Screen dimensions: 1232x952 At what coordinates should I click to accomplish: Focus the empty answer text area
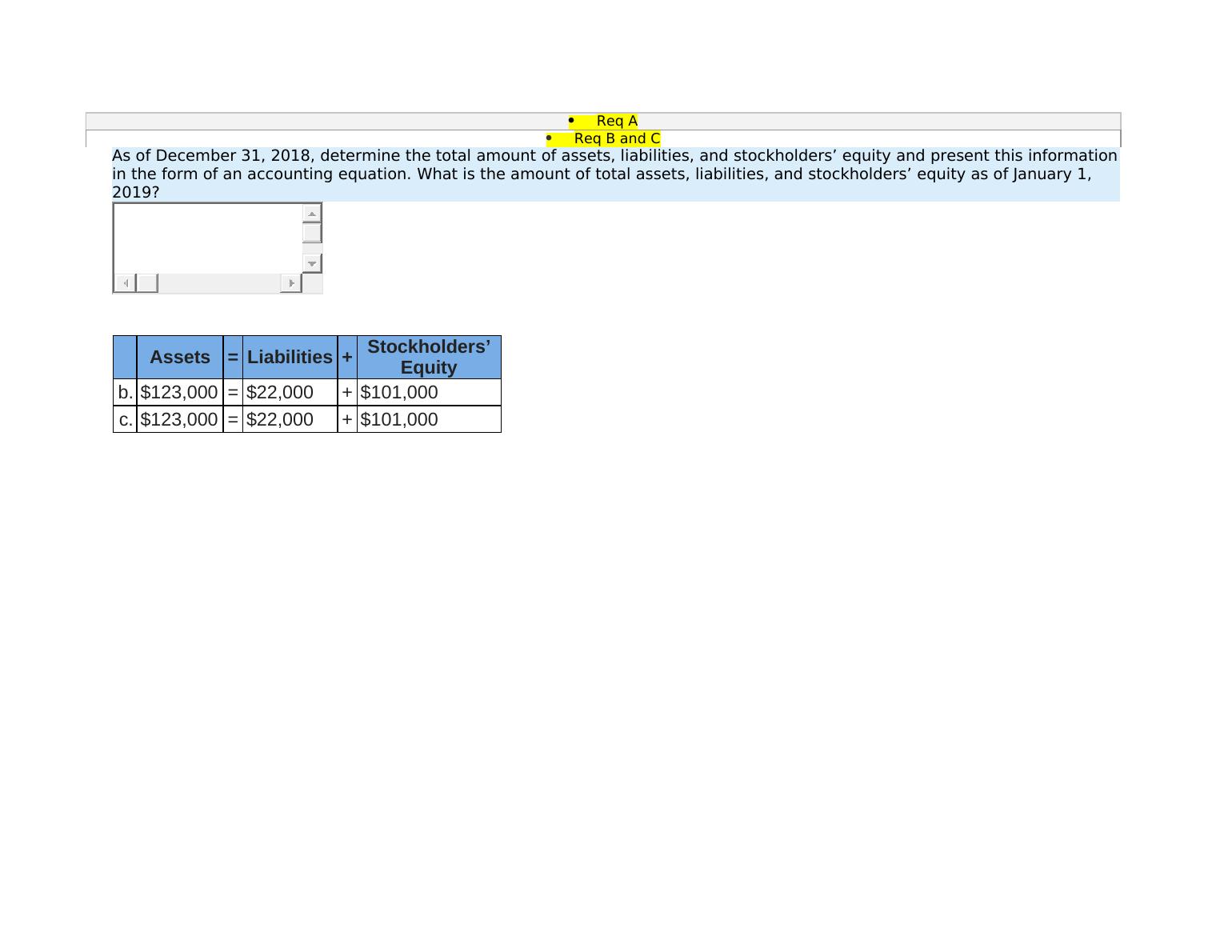(x=208, y=238)
